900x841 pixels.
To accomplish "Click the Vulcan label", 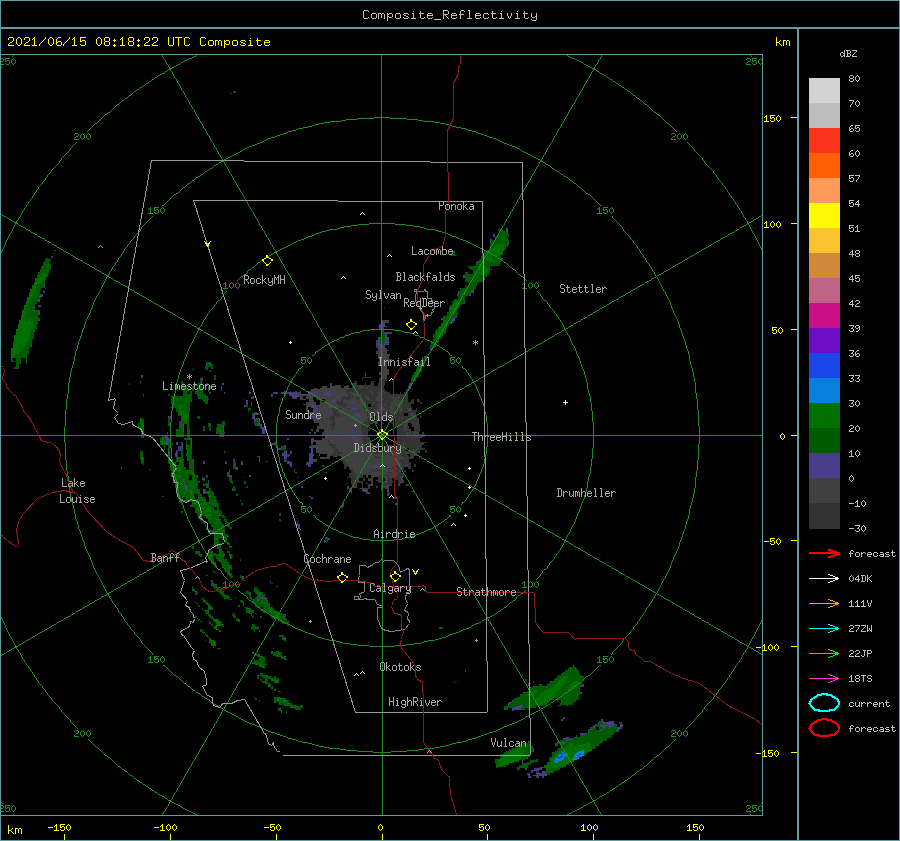I will [509, 743].
